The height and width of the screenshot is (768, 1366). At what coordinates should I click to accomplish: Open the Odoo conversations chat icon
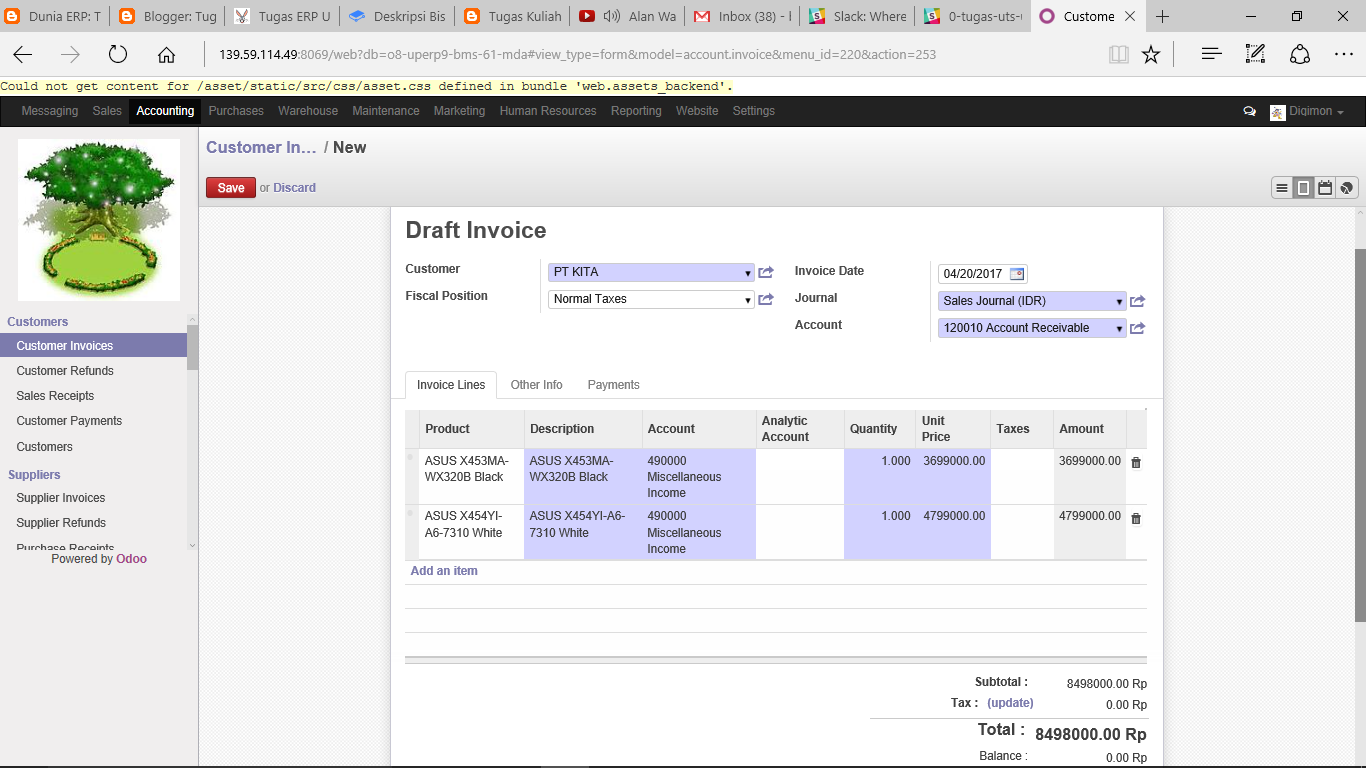point(1249,112)
